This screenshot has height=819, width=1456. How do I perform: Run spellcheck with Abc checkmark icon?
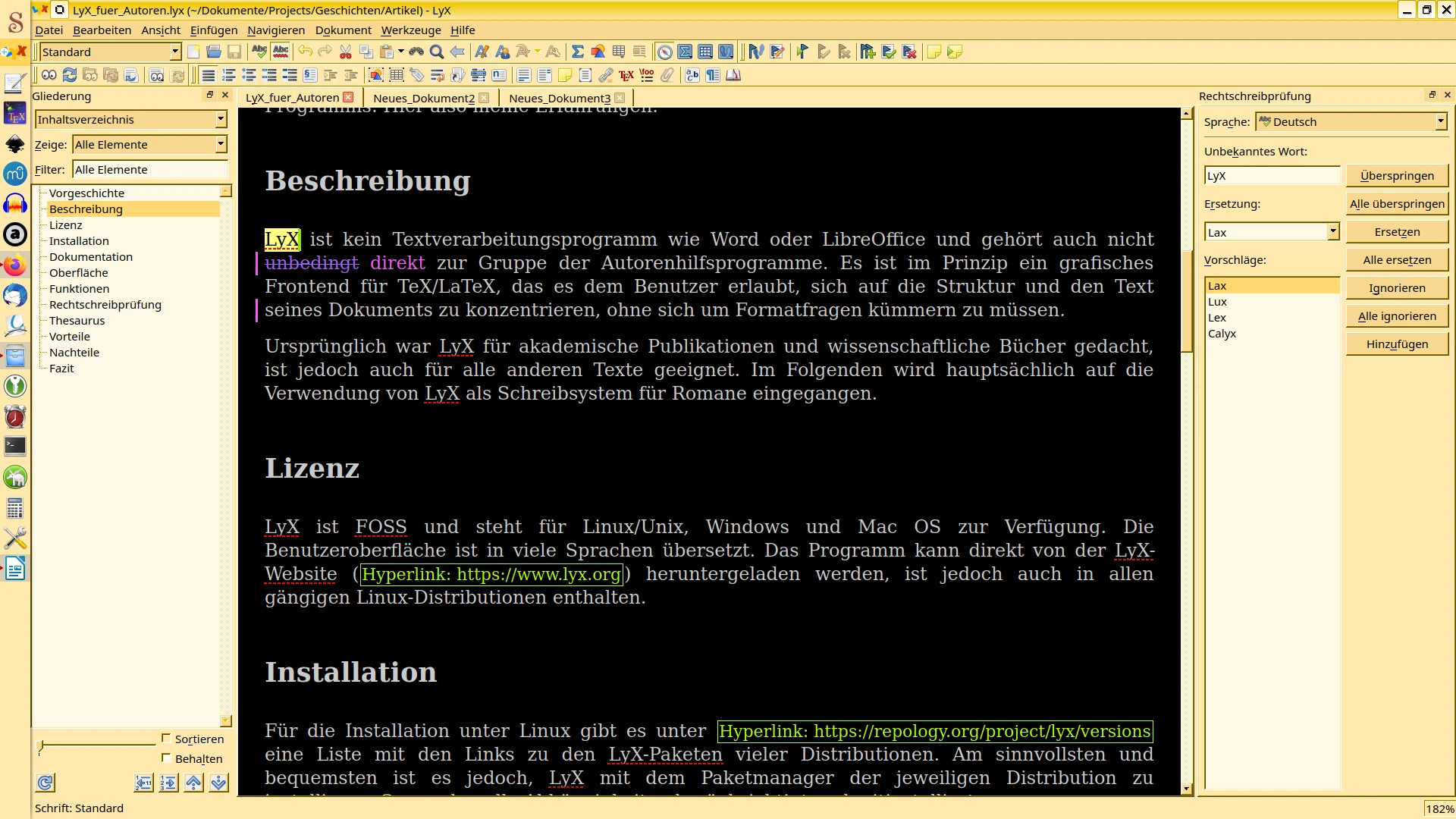[259, 52]
